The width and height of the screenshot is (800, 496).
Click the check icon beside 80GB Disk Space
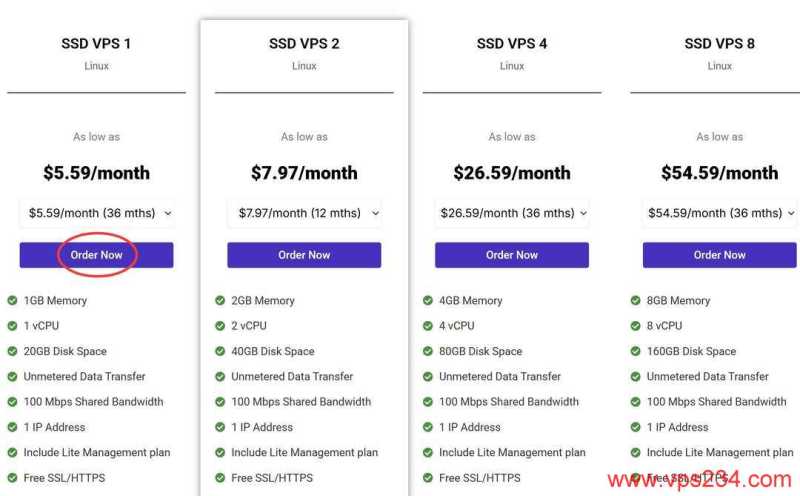coord(429,351)
